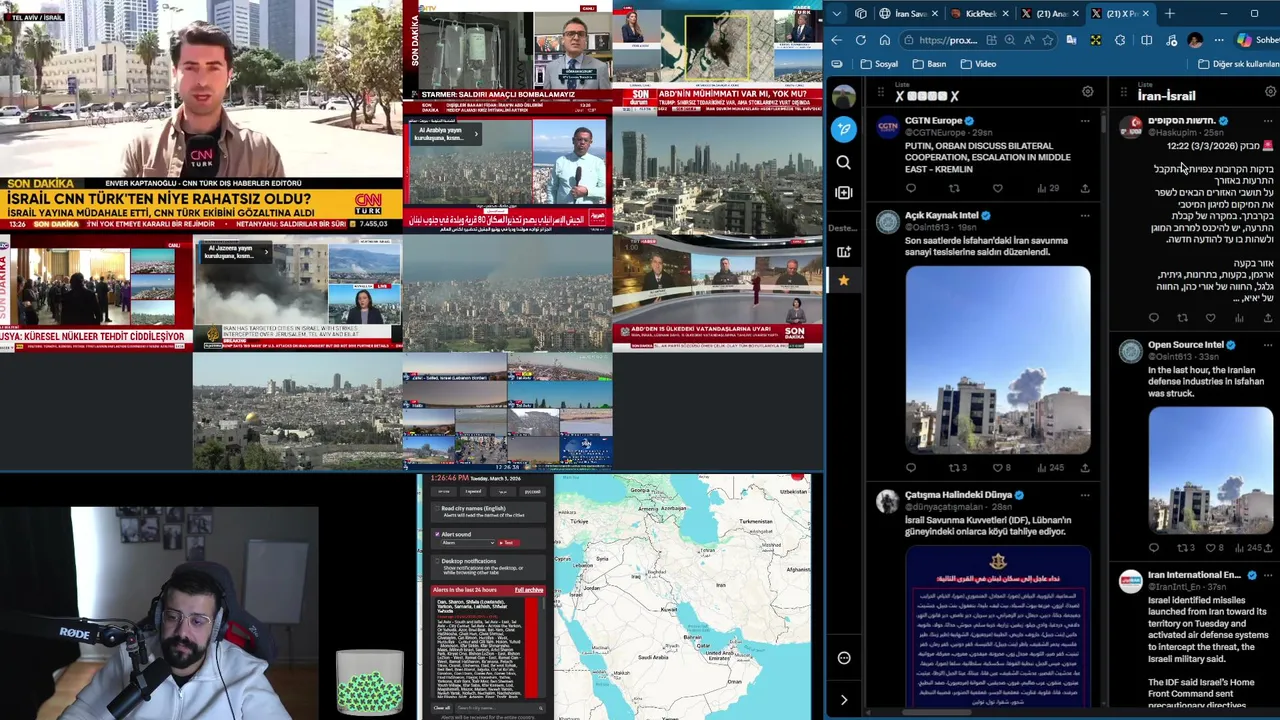Open the browser extensions puzzle icon

[1120, 40]
